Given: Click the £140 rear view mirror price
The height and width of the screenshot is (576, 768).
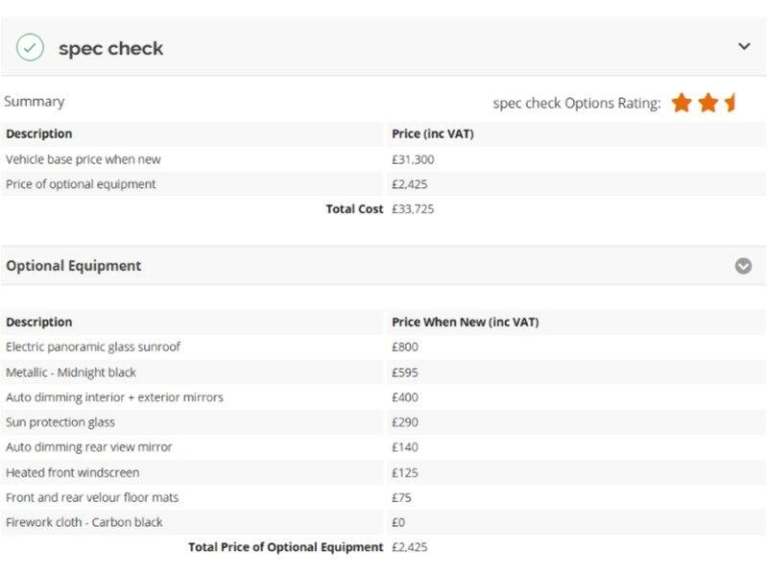Looking at the screenshot, I should tap(405, 447).
